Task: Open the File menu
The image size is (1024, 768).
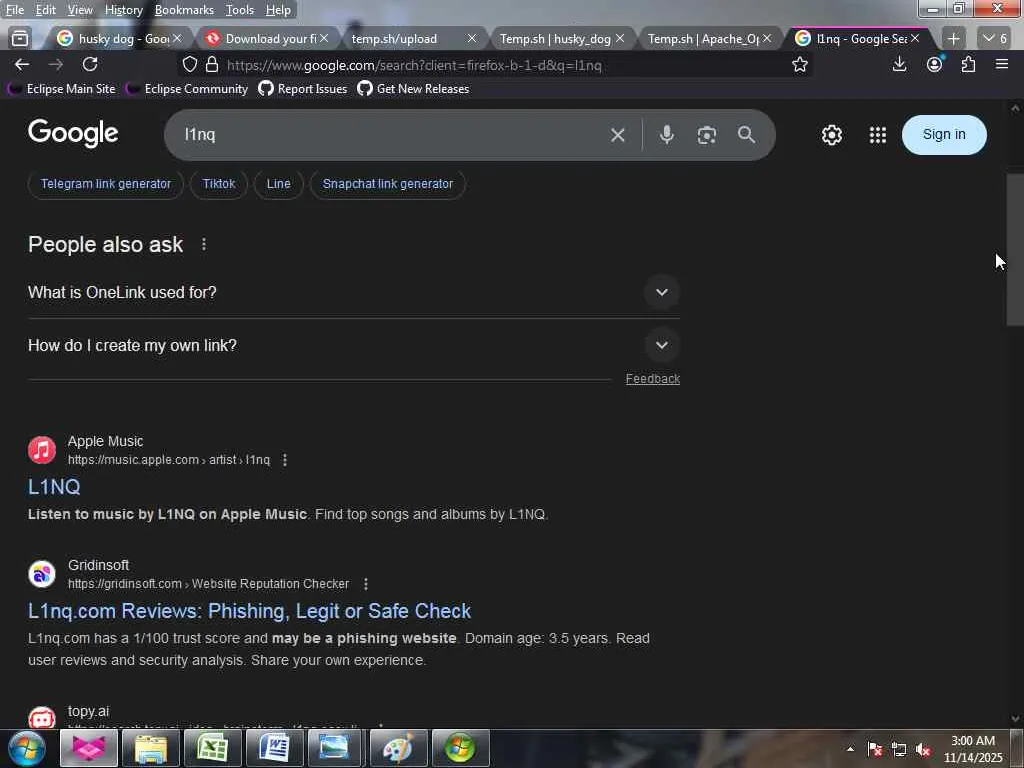Action: point(14,10)
